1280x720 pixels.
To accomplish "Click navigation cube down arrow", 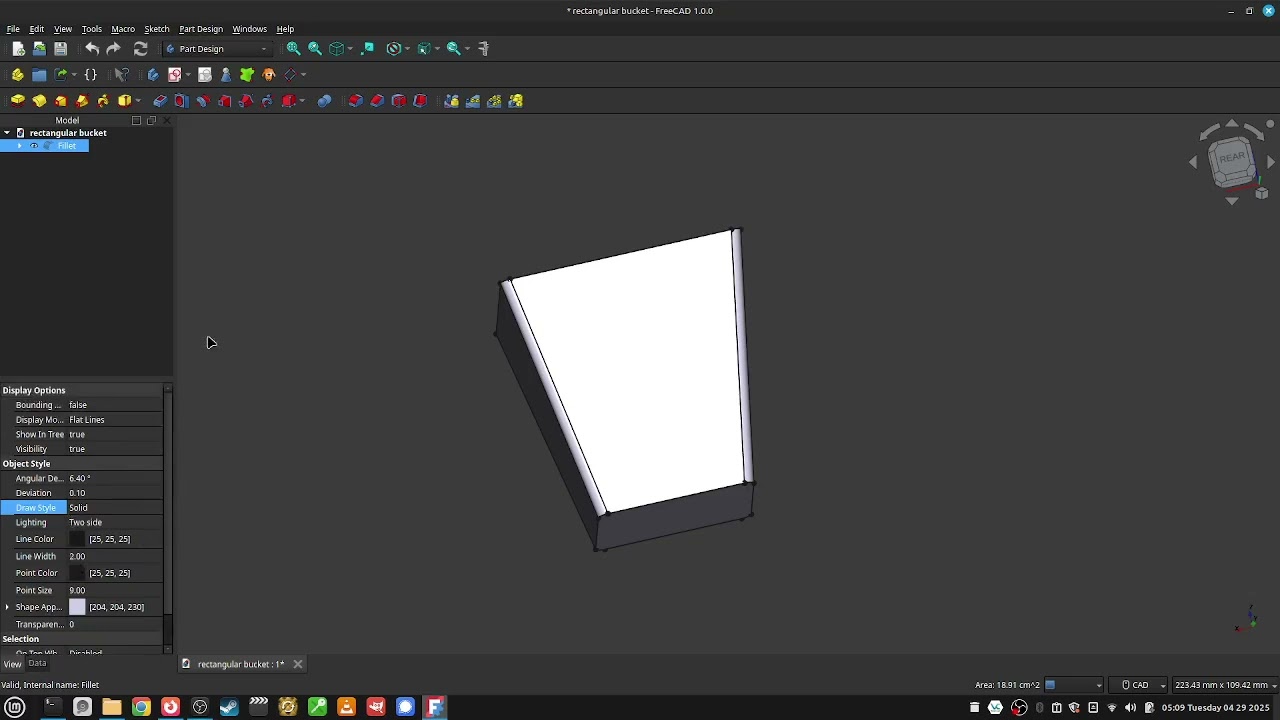I will [1232, 201].
